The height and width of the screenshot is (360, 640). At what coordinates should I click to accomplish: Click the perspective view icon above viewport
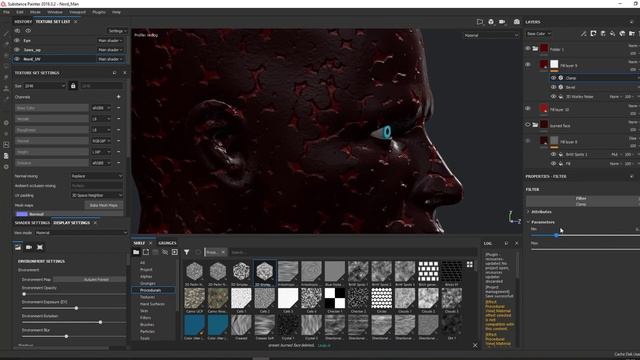pos(480,22)
